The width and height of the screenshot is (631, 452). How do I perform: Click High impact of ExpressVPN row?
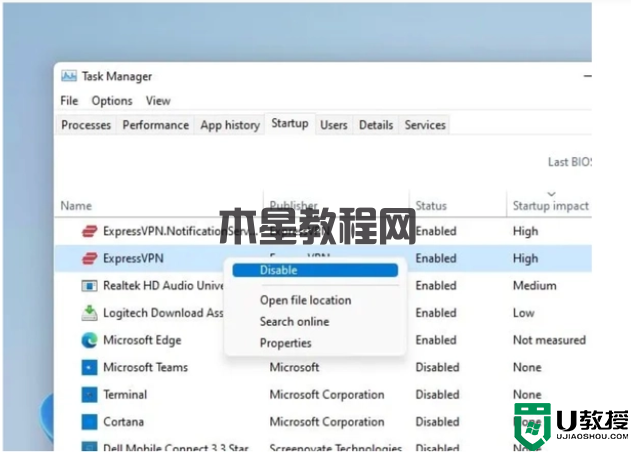[x=526, y=258]
